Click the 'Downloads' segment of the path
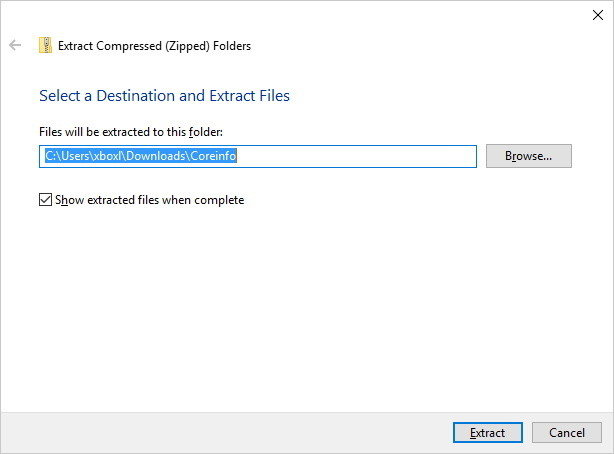614x454 pixels. click(x=155, y=156)
